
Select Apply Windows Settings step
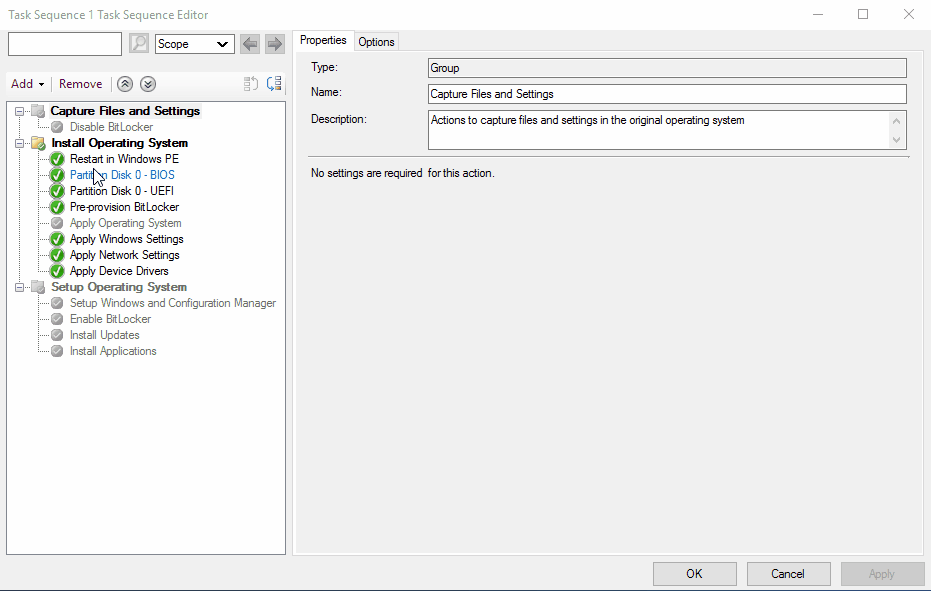(x=126, y=239)
